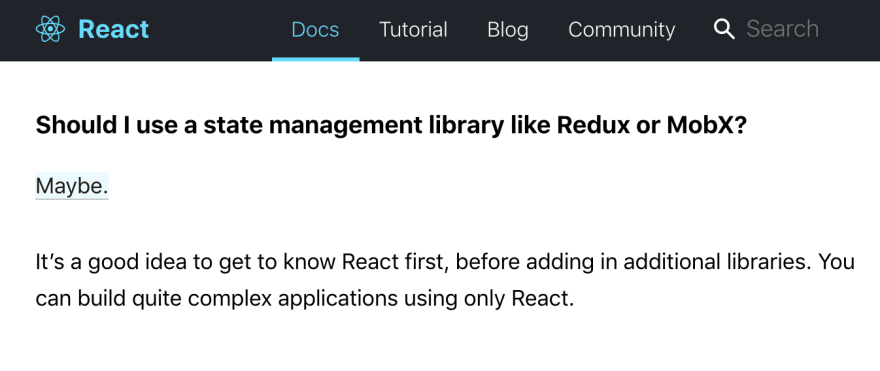This screenshot has width=880, height=371.
Task: Click the paragraph starting 'It's a good idea'
Action: [x=445, y=280]
